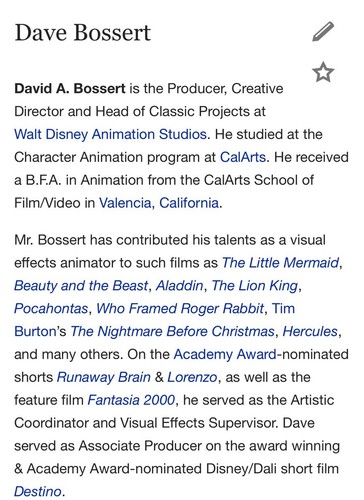Go to the Hercules article

pyautogui.click(x=310, y=331)
